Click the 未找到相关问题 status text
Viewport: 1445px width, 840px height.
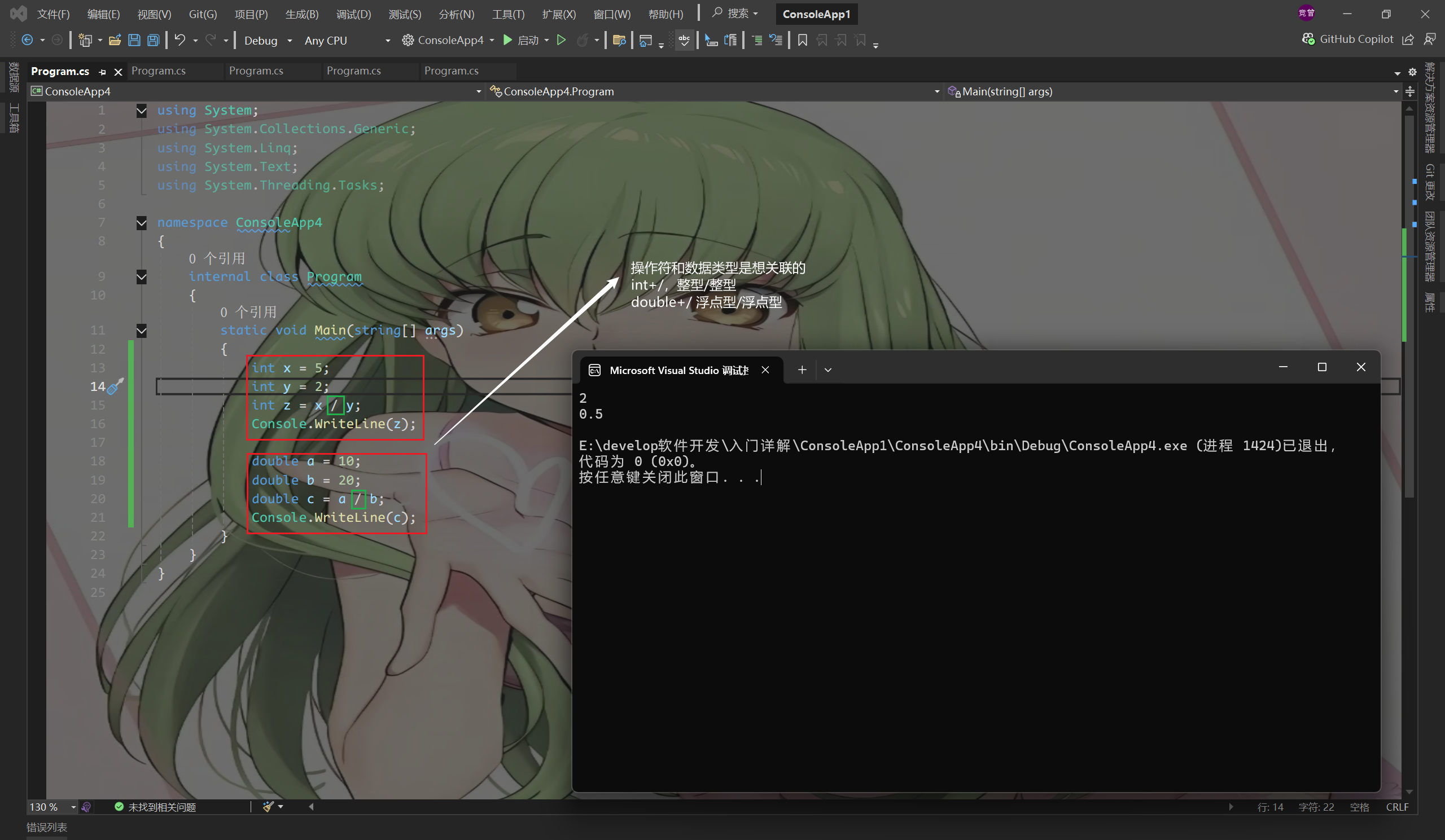click(162, 807)
